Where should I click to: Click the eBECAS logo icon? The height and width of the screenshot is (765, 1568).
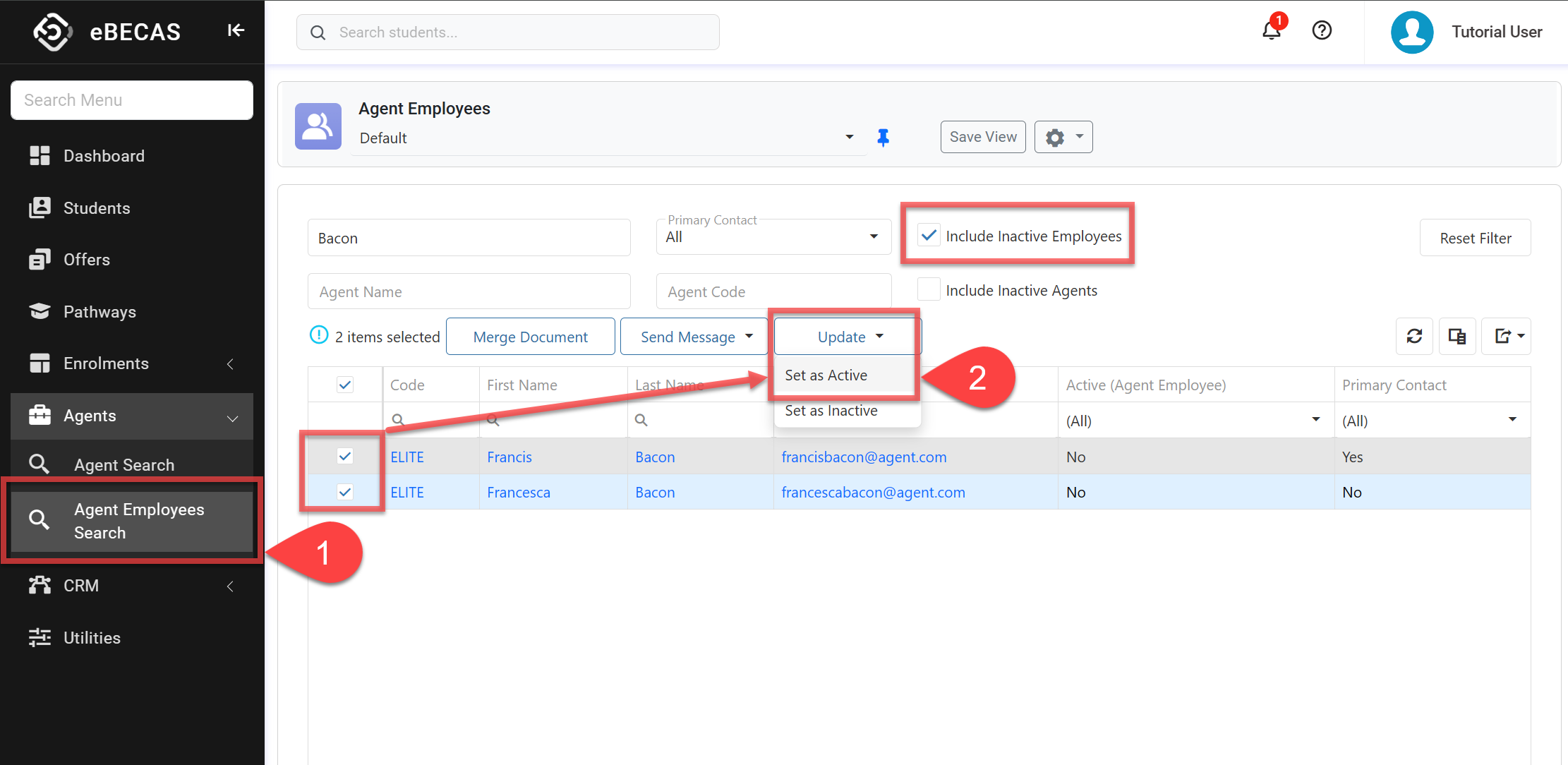53,32
